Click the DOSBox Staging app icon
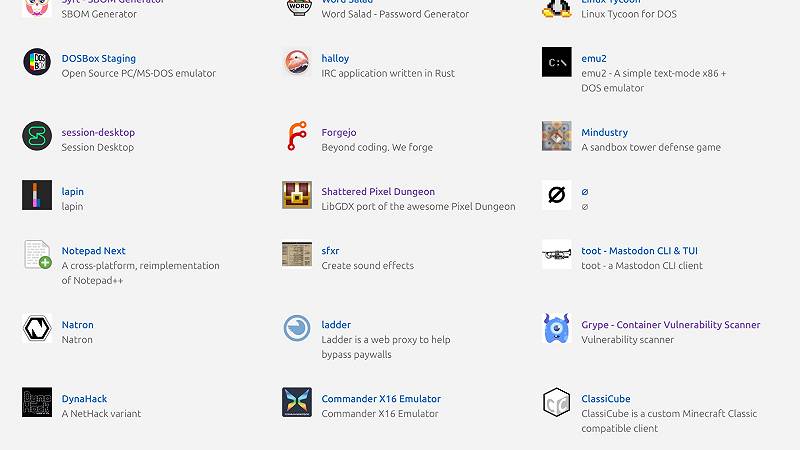 [x=37, y=62]
